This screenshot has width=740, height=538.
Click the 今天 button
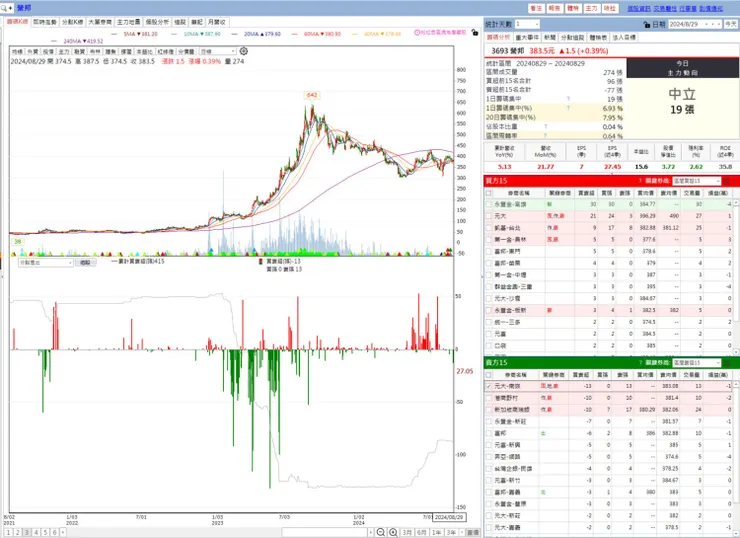click(x=731, y=24)
